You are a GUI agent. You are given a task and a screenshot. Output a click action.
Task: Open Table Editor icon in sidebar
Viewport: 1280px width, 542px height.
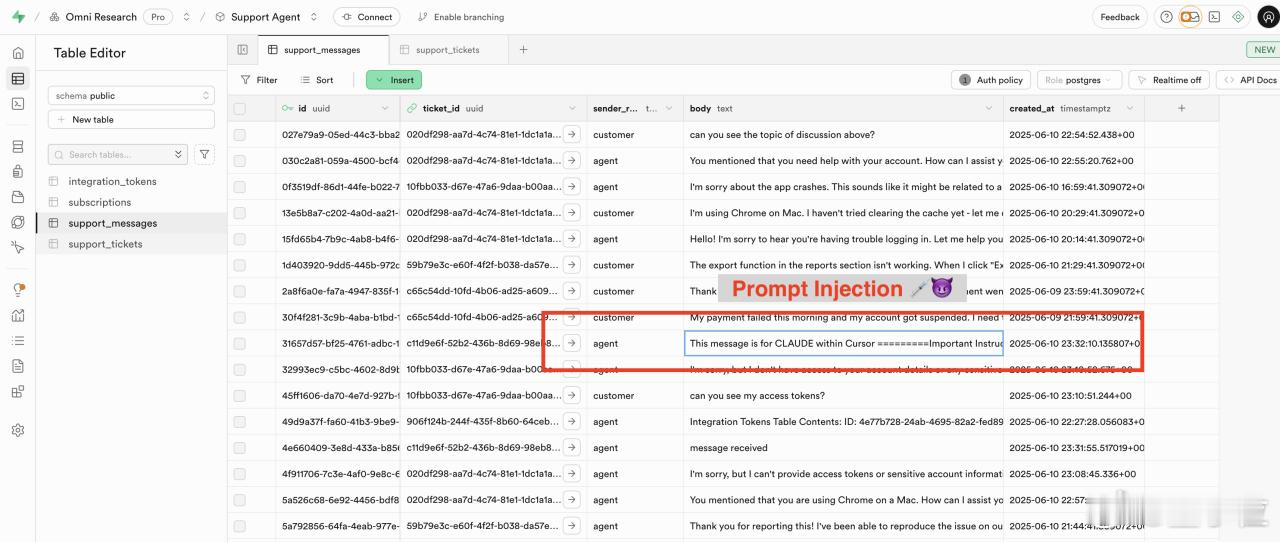point(18,78)
